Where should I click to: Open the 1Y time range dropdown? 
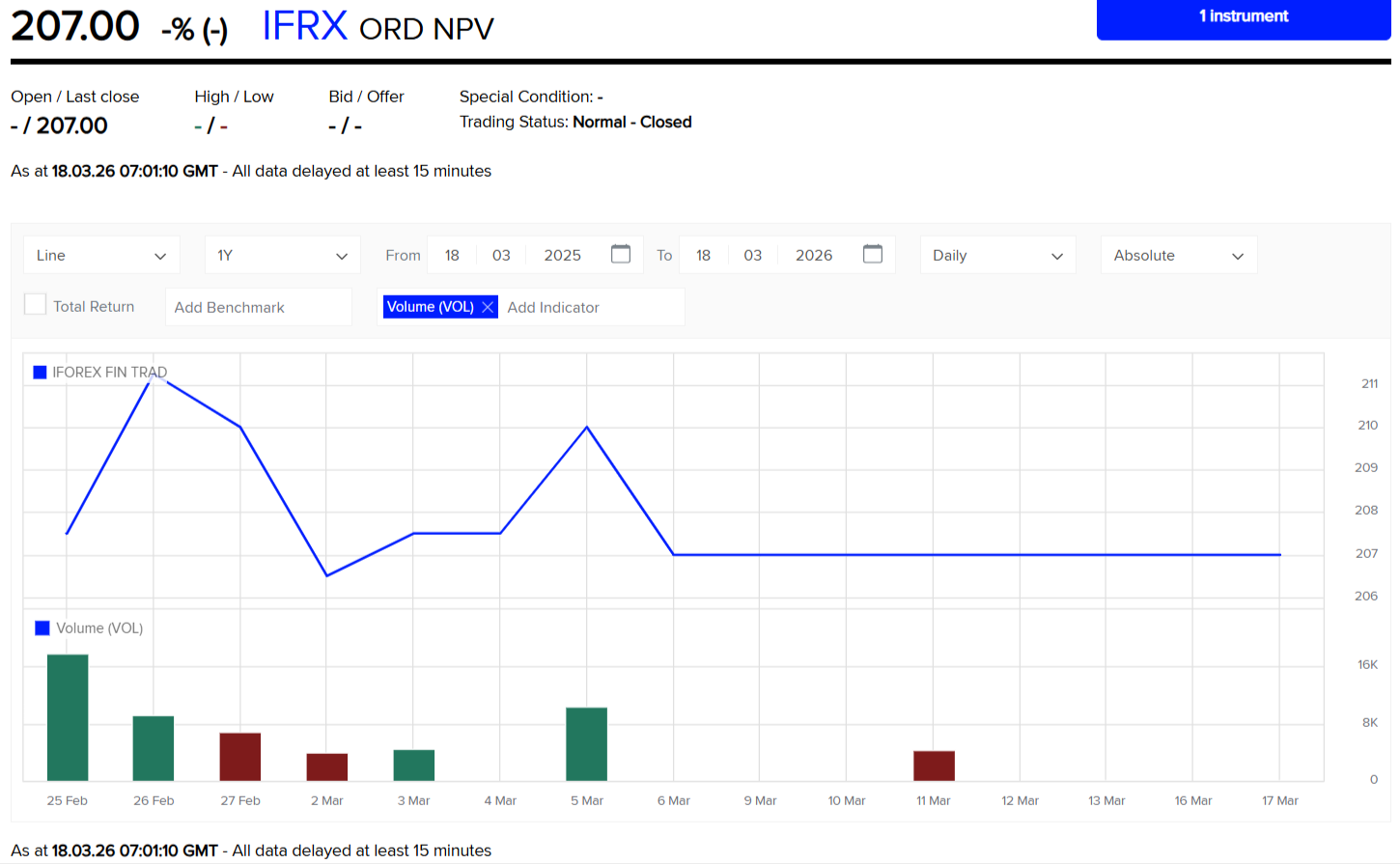pyautogui.click(x=282, y=256)
